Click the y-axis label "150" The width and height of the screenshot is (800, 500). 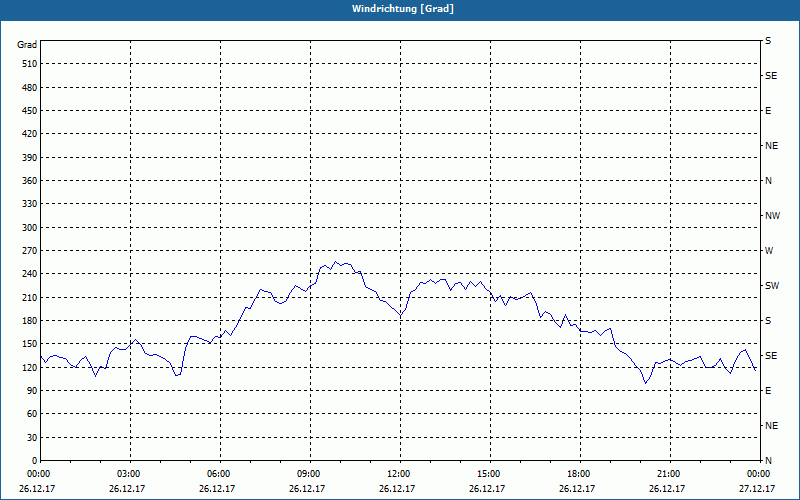coord(30,344)
